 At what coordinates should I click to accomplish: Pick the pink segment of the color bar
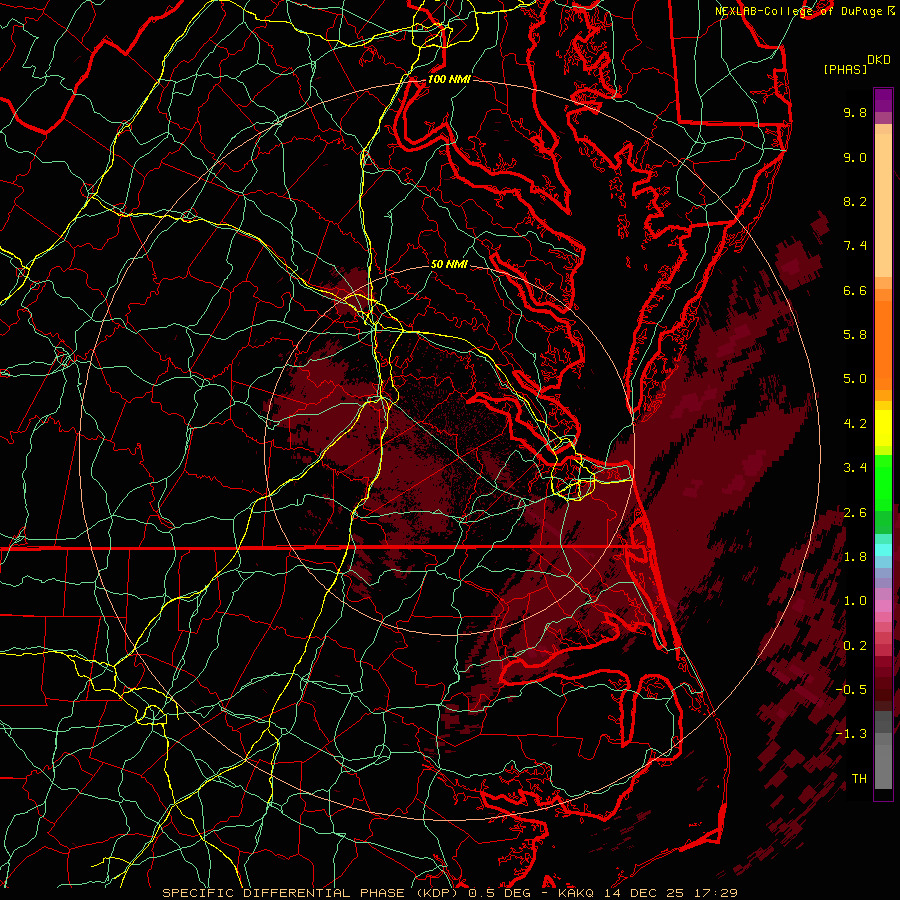pyautogui.click(x=883, y=606)
